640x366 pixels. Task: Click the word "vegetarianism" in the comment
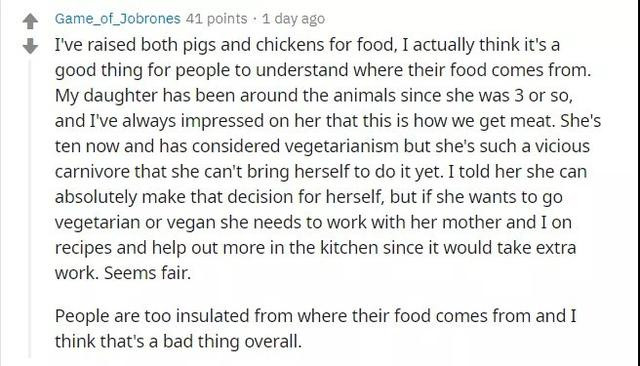(x=341, y=146)
